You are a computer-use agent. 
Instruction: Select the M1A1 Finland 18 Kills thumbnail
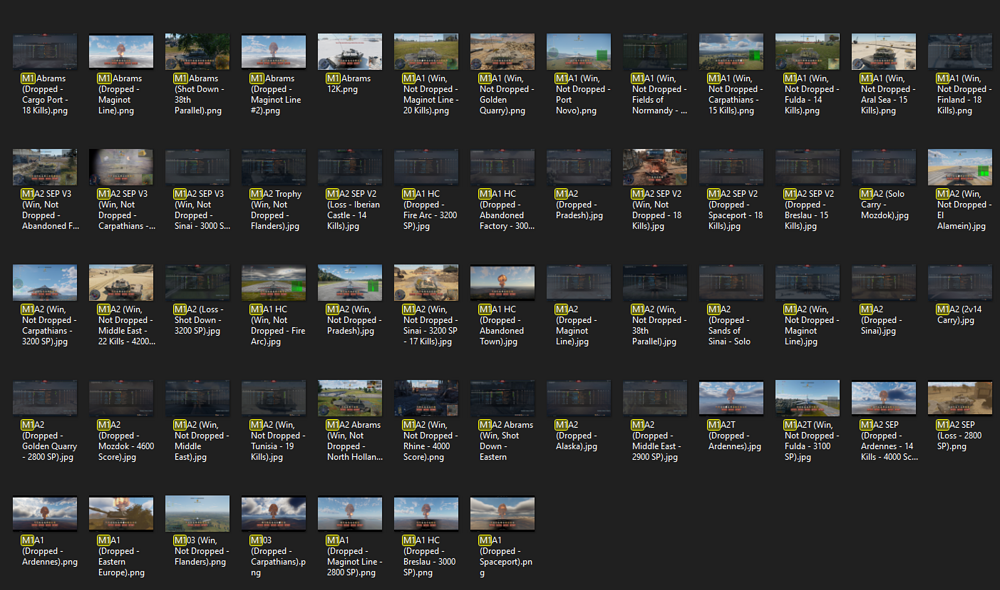tap(960, 52)
